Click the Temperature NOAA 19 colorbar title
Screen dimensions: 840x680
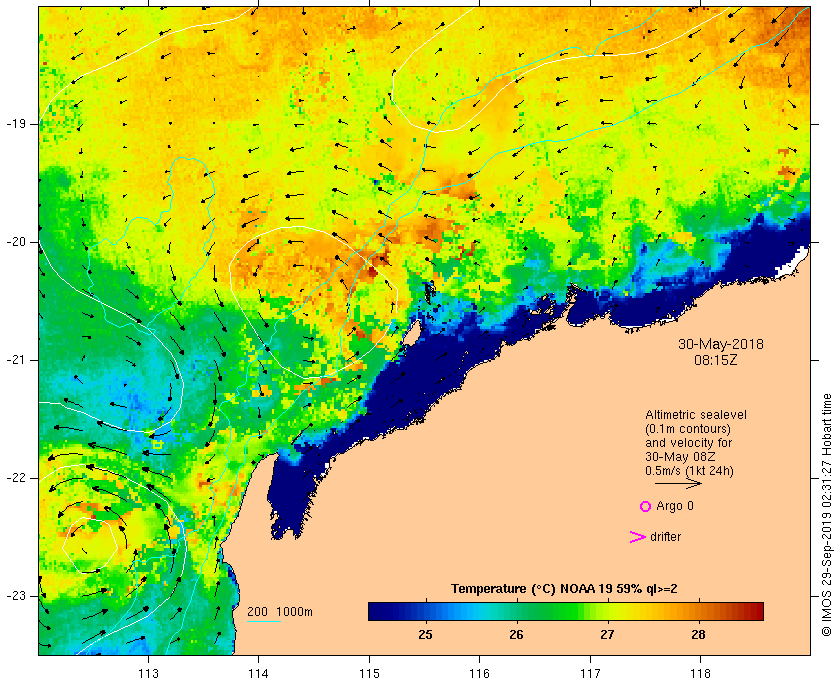pyautogui.click(x=564, y=589)
